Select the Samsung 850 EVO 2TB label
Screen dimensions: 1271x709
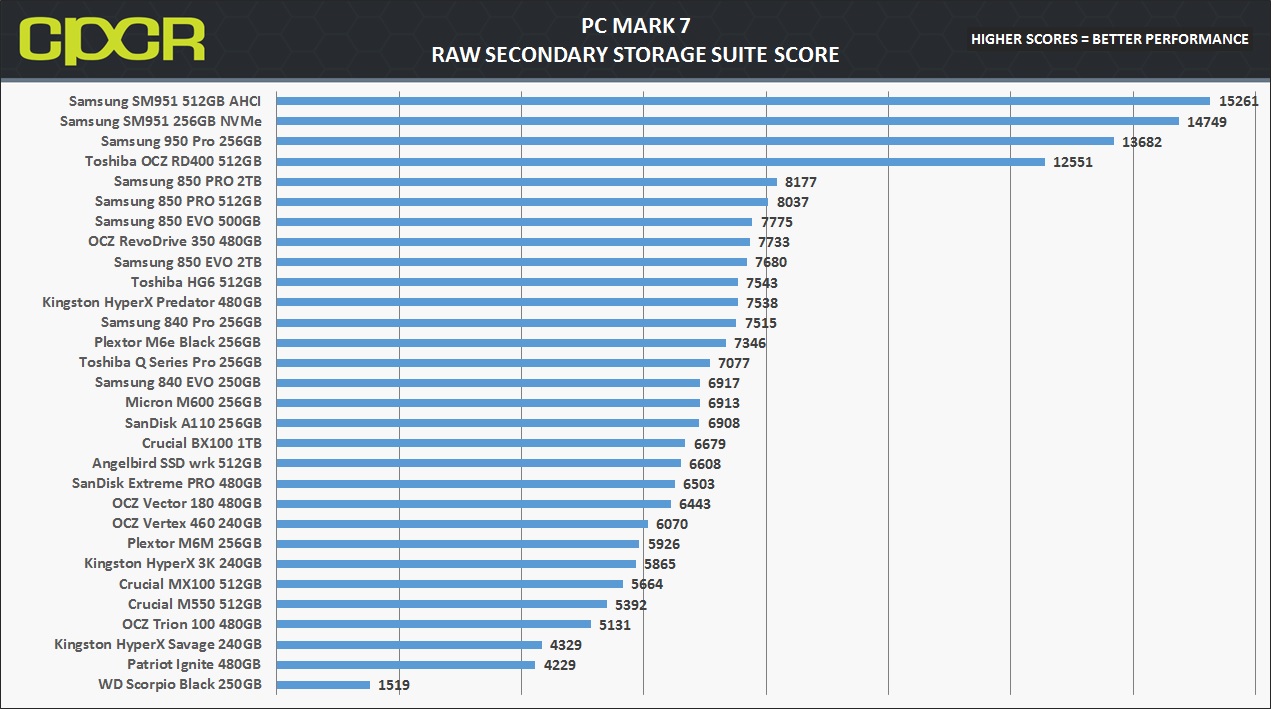click(x=188, y=262)
